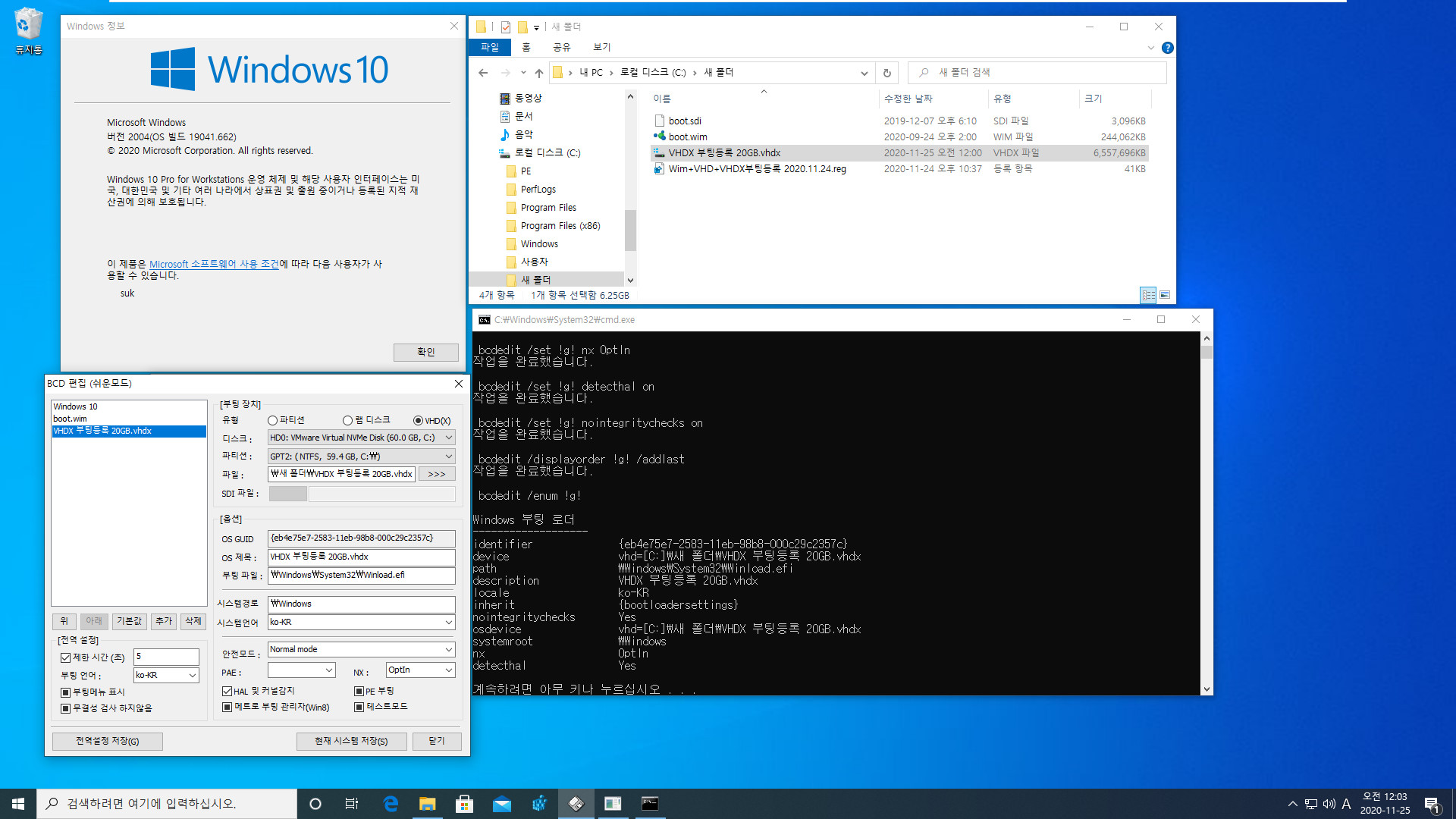Toggle the 제한 시간(초) checkbox
Image resolution: width=1456 pixels, height=819 pixels.
coord(65,657)
